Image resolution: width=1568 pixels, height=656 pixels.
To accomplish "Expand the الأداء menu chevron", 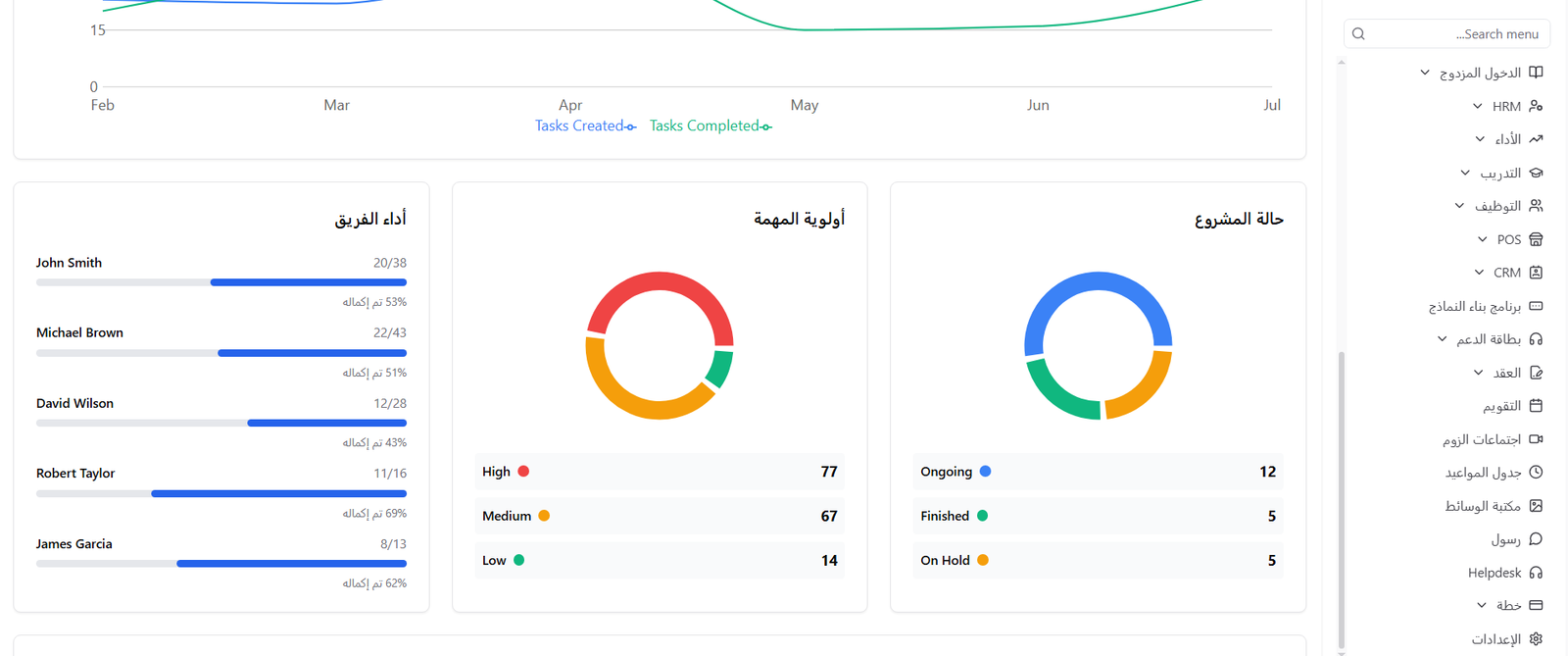I will [1480, 139].
